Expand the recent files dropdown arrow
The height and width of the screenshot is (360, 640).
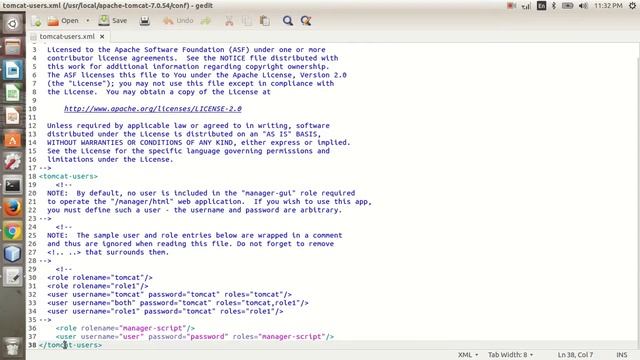(x=87, y=21)
